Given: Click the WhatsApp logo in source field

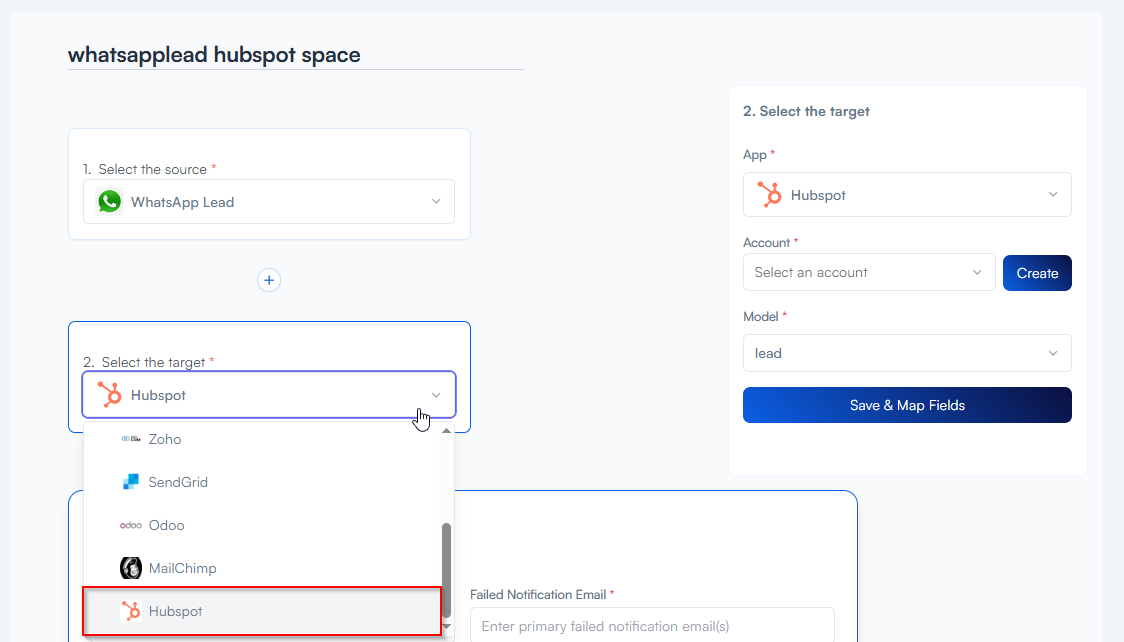Looking at the screenshot, I should pyautogui.click(x=109, y=202).
